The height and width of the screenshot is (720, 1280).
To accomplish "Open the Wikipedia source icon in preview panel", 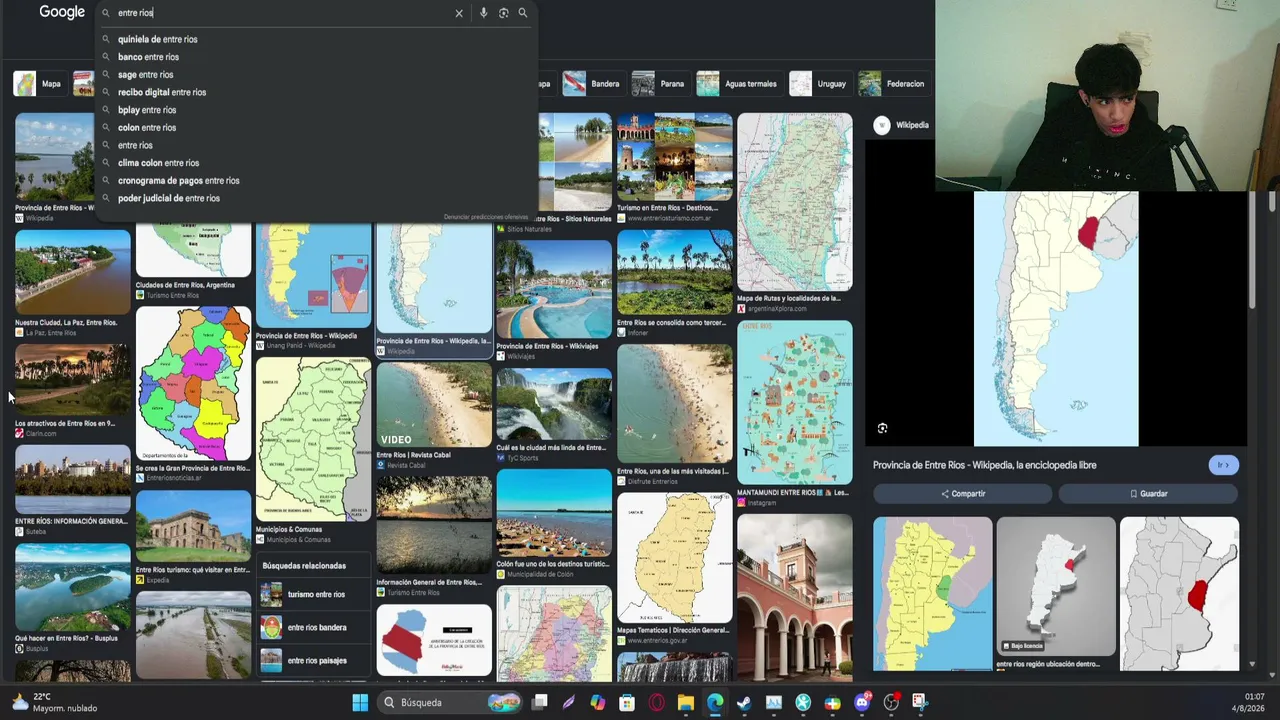I will click(881, 125).
